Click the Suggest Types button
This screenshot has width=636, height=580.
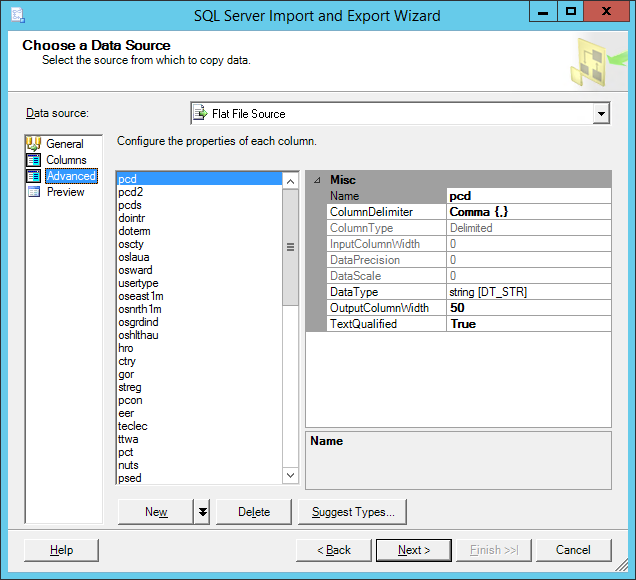coord(352,512)
